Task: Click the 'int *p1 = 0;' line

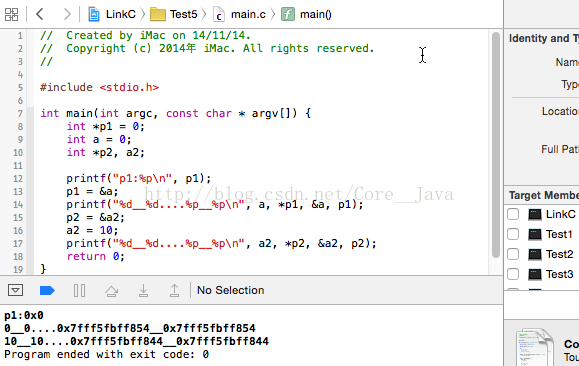Action: [x=106, y=126]
